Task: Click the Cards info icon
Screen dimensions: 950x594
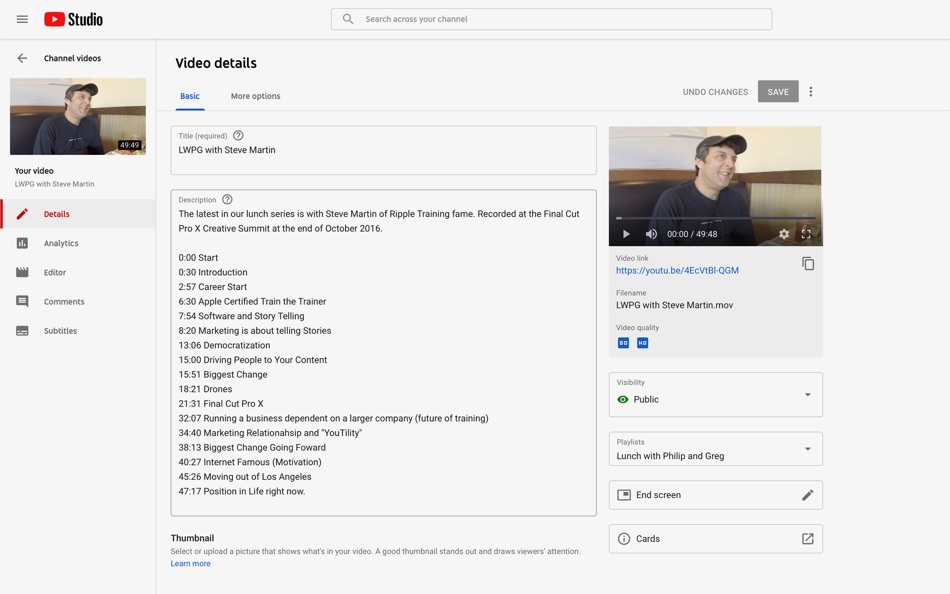Action: [x=623, y=539]
